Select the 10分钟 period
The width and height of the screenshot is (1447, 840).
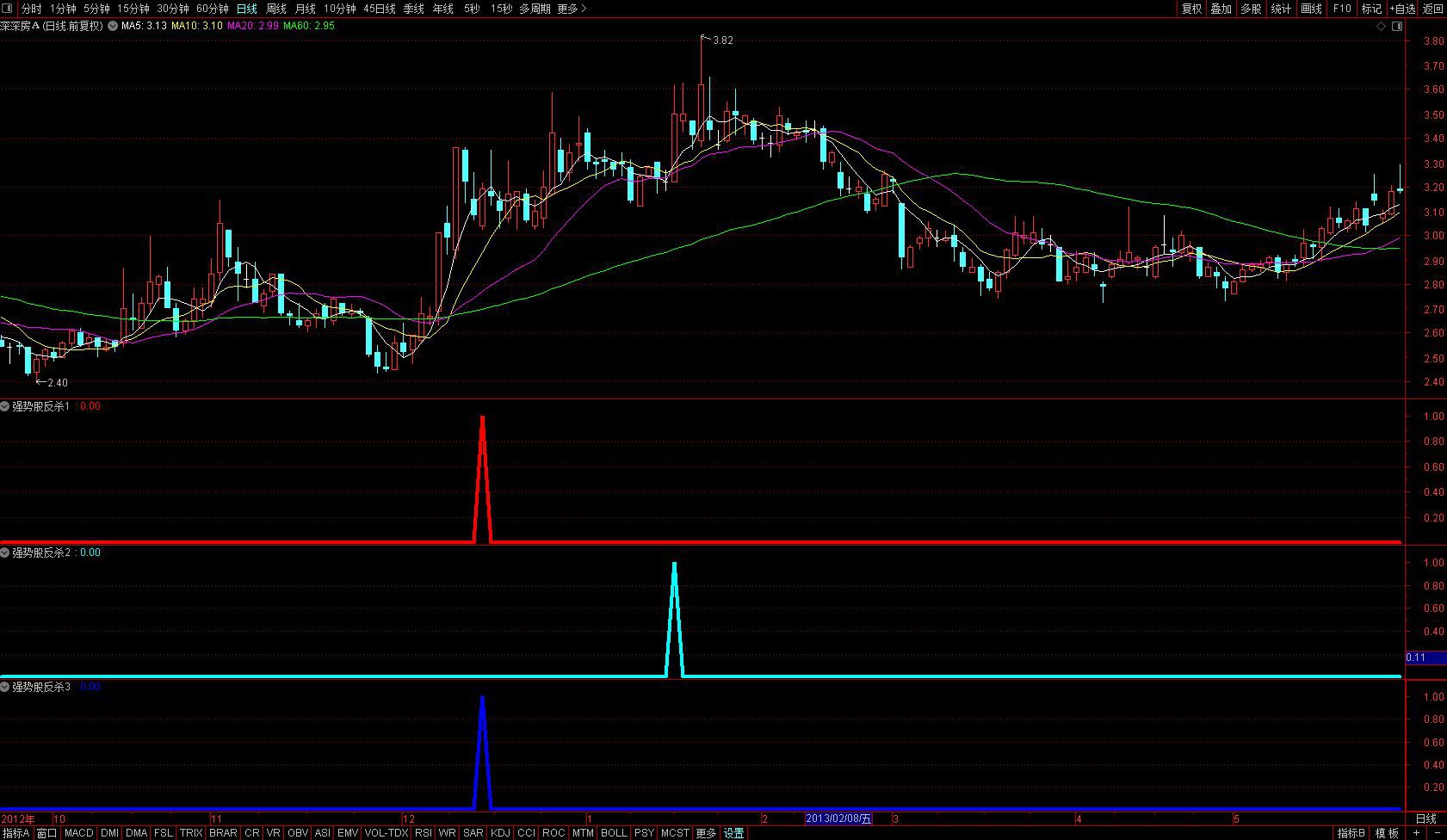coord(340,9)
